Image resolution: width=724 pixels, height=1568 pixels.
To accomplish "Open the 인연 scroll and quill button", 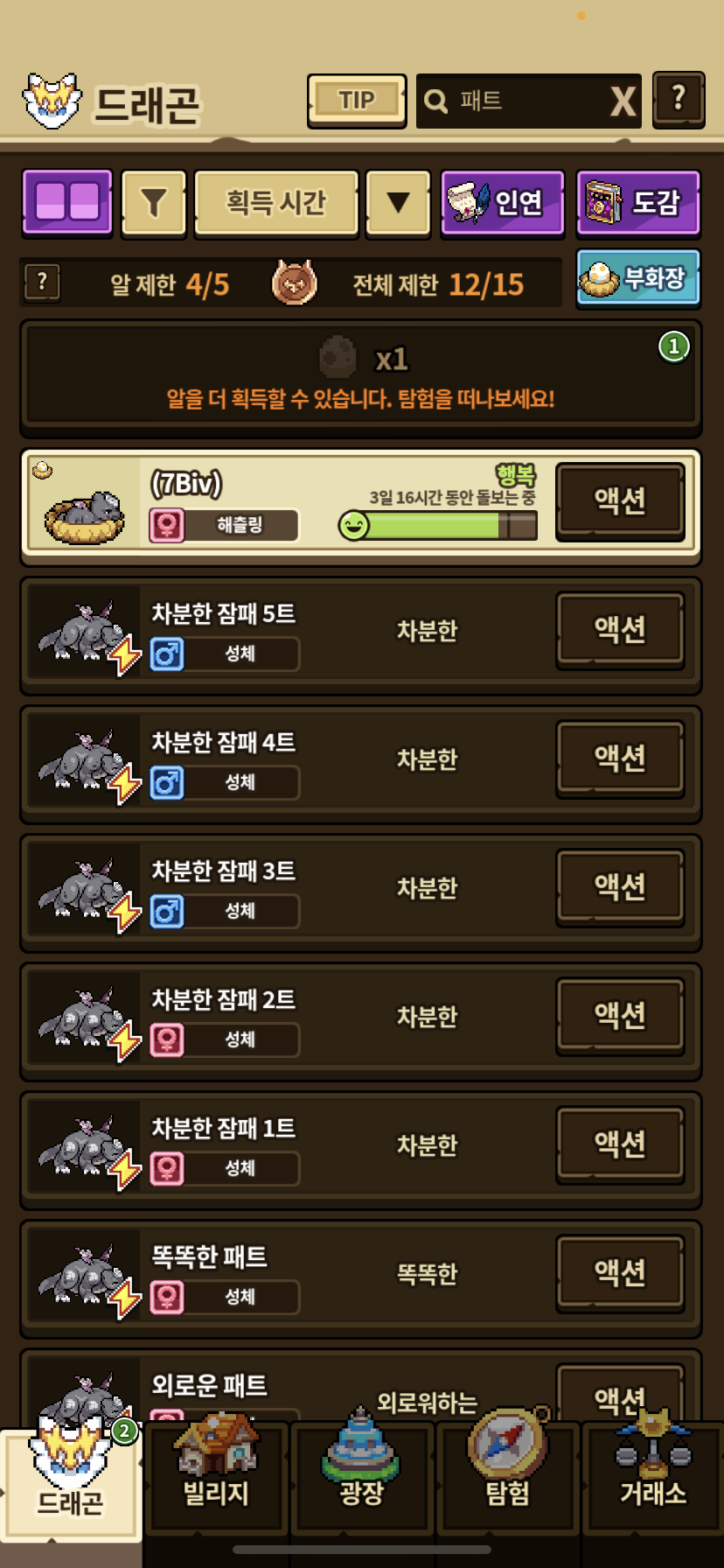I will click(502, 203).
